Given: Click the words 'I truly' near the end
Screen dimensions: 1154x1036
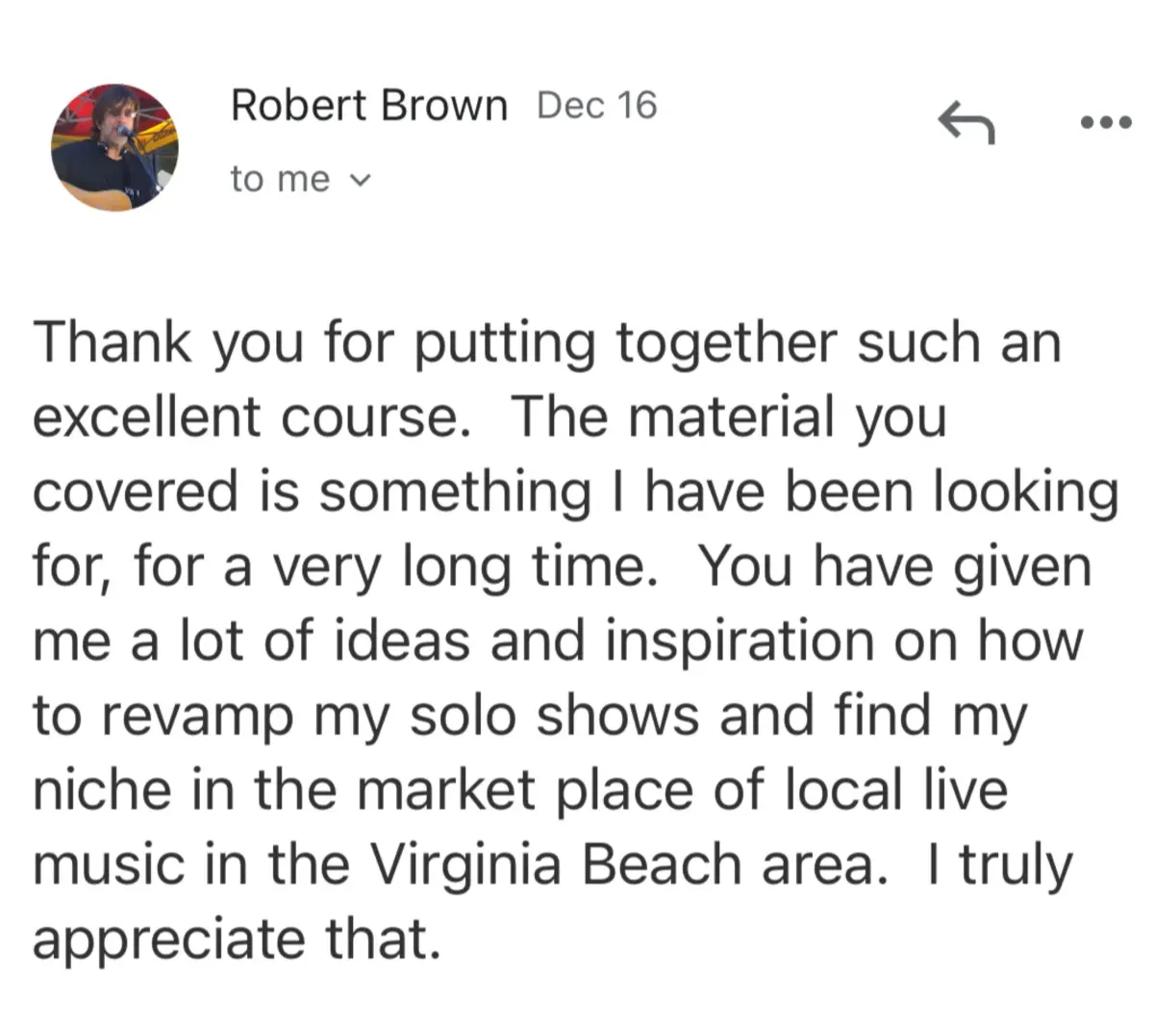Looking at the screenshot, I should point(1000,866).
